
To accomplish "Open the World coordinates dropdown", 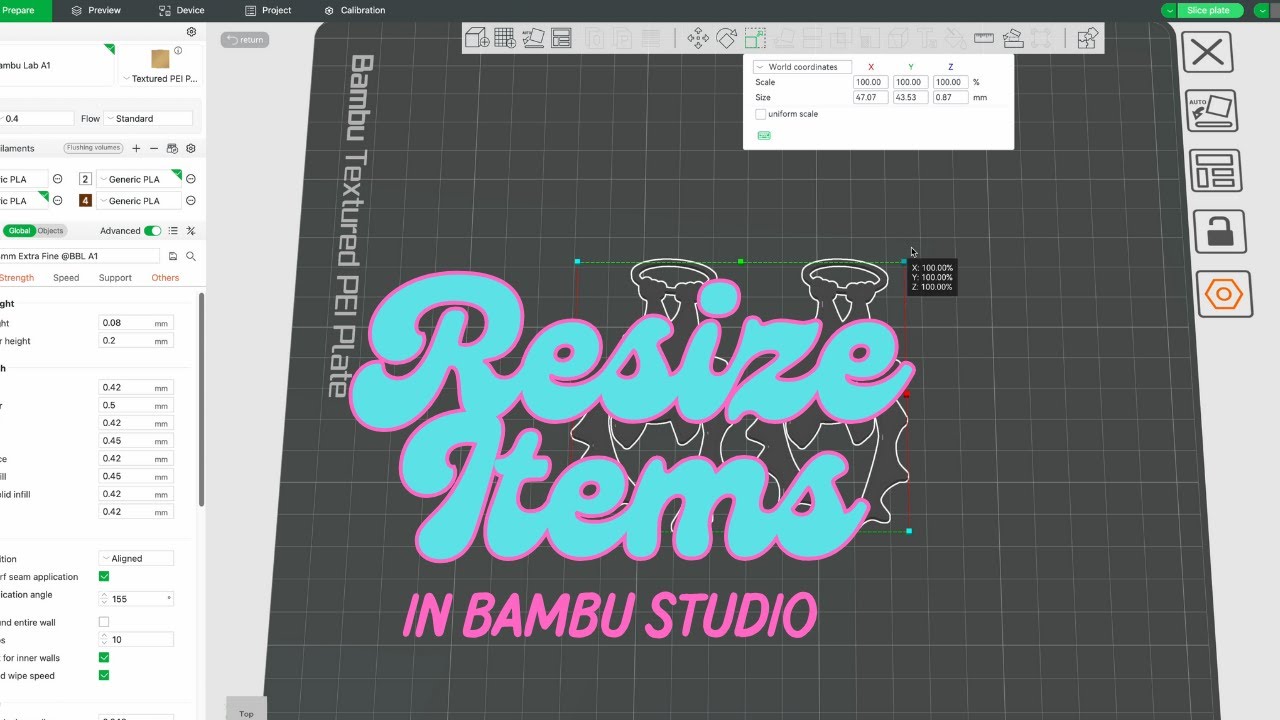I will tap(803, 67).
